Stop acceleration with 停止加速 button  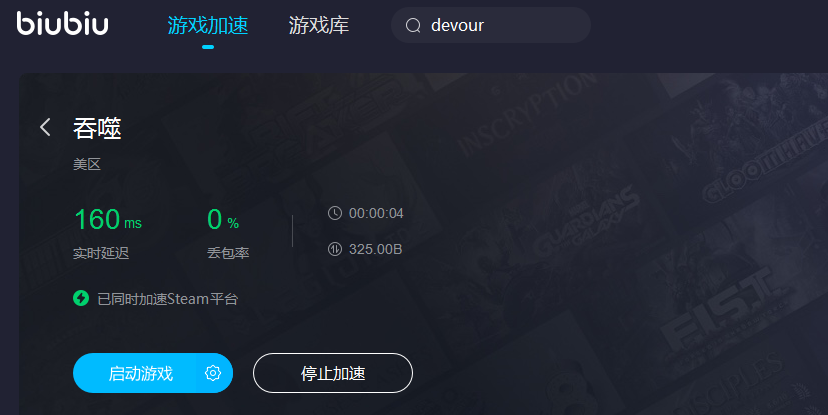[333, 373]
